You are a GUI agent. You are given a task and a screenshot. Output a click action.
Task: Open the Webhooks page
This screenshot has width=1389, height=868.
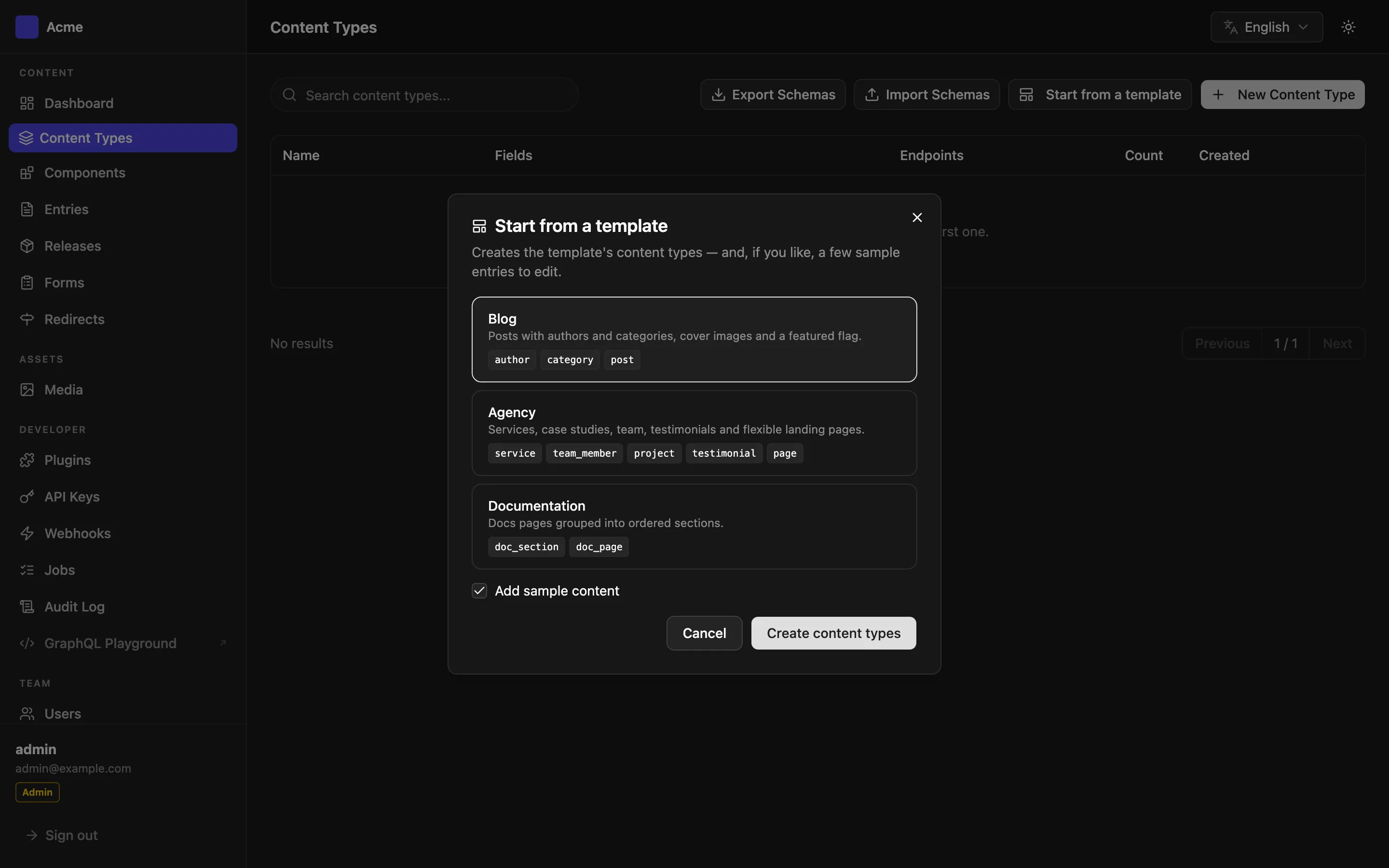pyautogui.click(x=123, y=534)
